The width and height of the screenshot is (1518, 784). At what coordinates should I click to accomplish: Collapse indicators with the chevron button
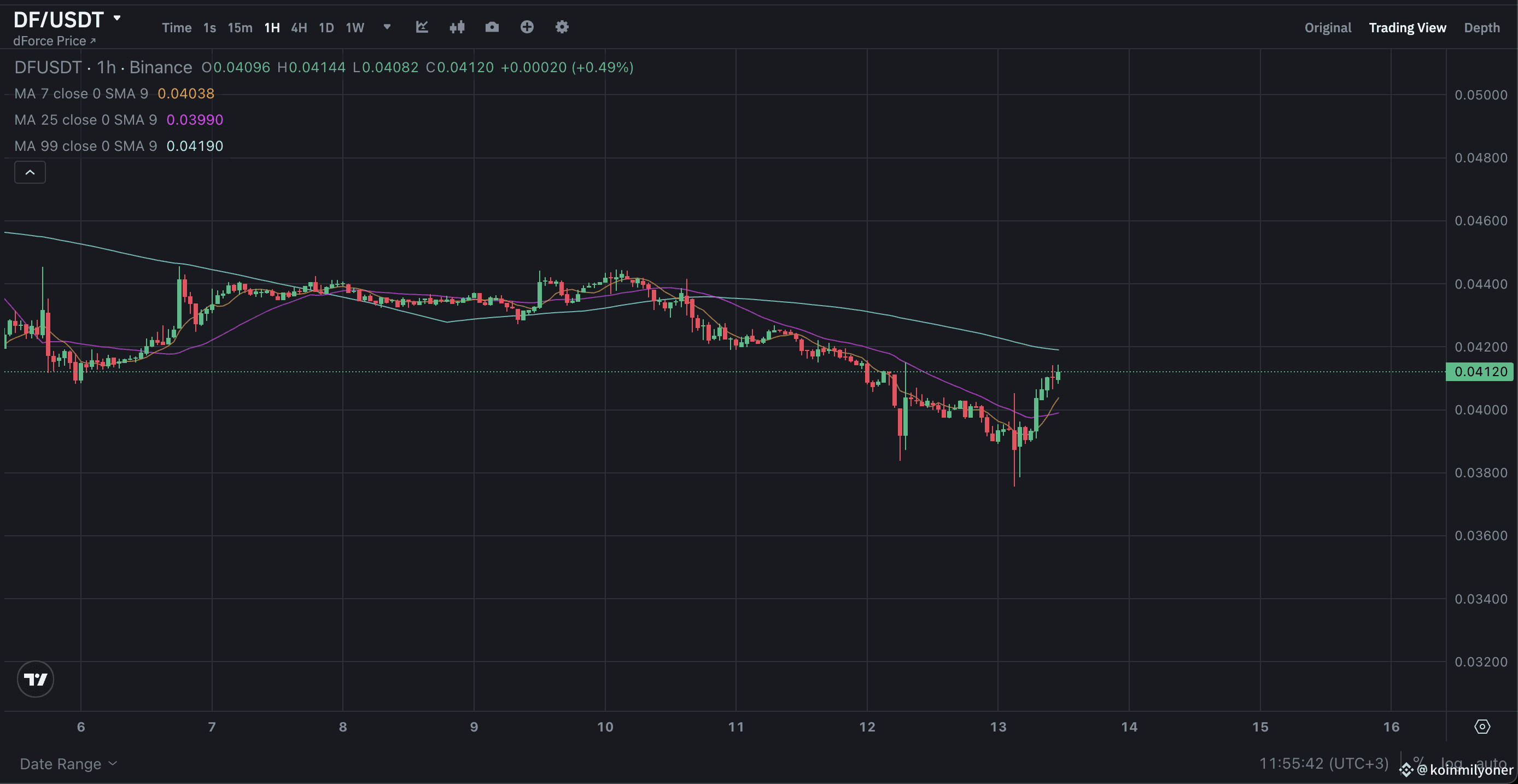click(x=30, y=172)
